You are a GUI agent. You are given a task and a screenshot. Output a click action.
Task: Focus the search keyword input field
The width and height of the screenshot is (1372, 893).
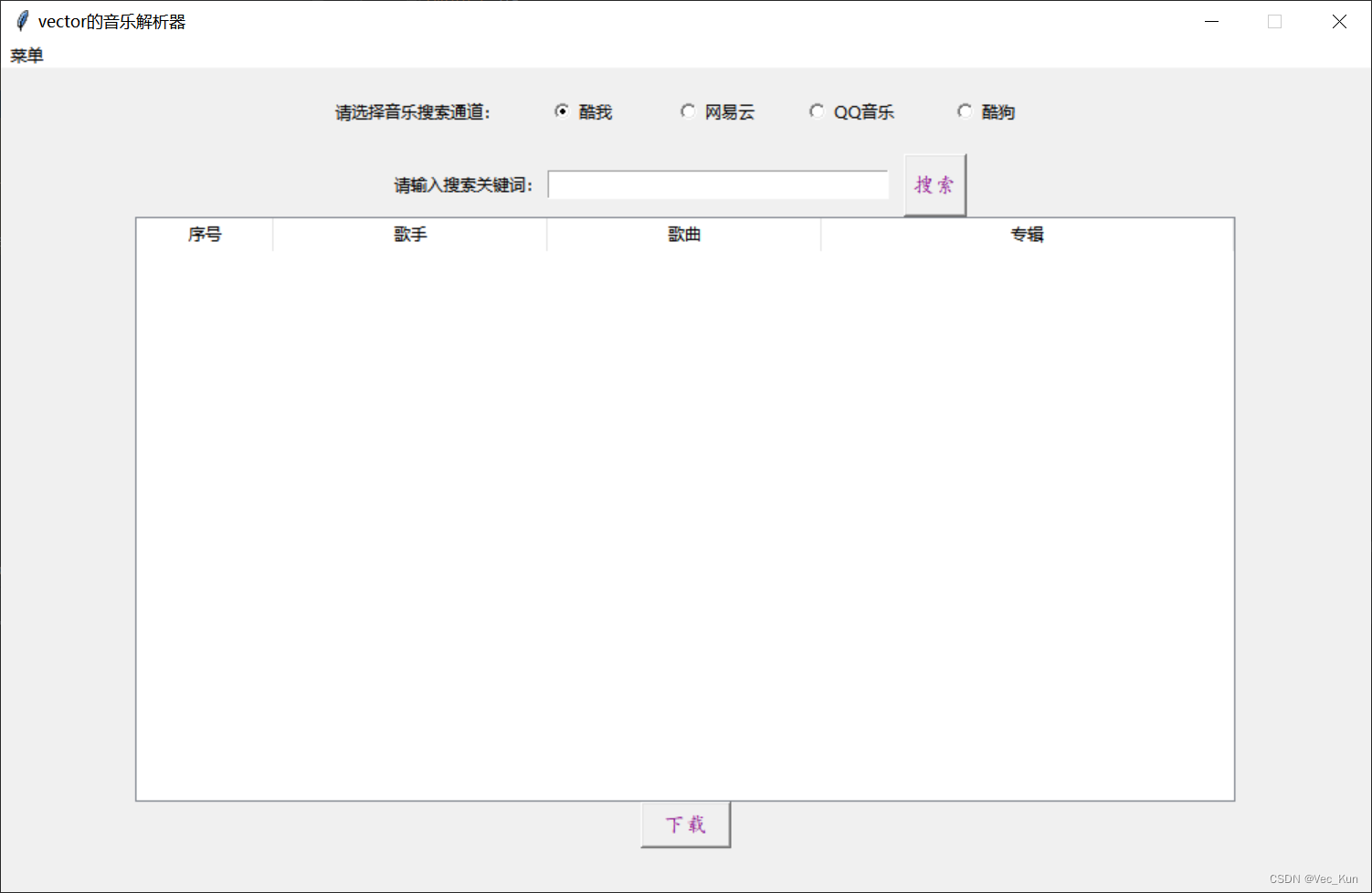[x=718, y=184]
